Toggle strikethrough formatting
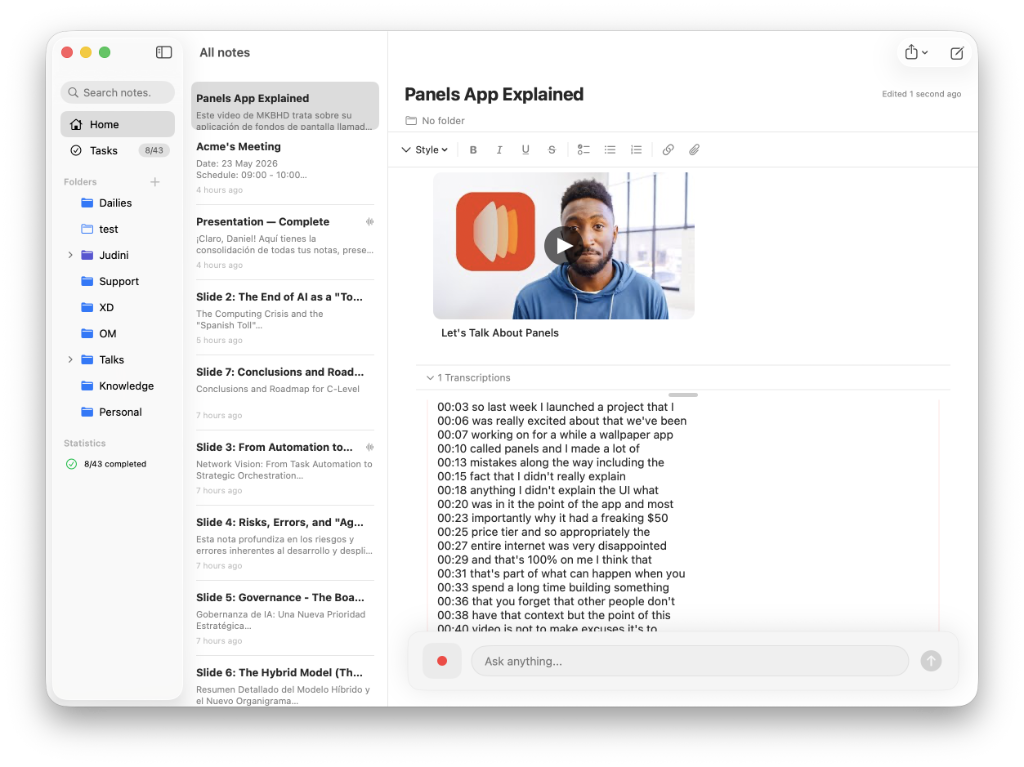1024x767 pixels. coord(551,150)
